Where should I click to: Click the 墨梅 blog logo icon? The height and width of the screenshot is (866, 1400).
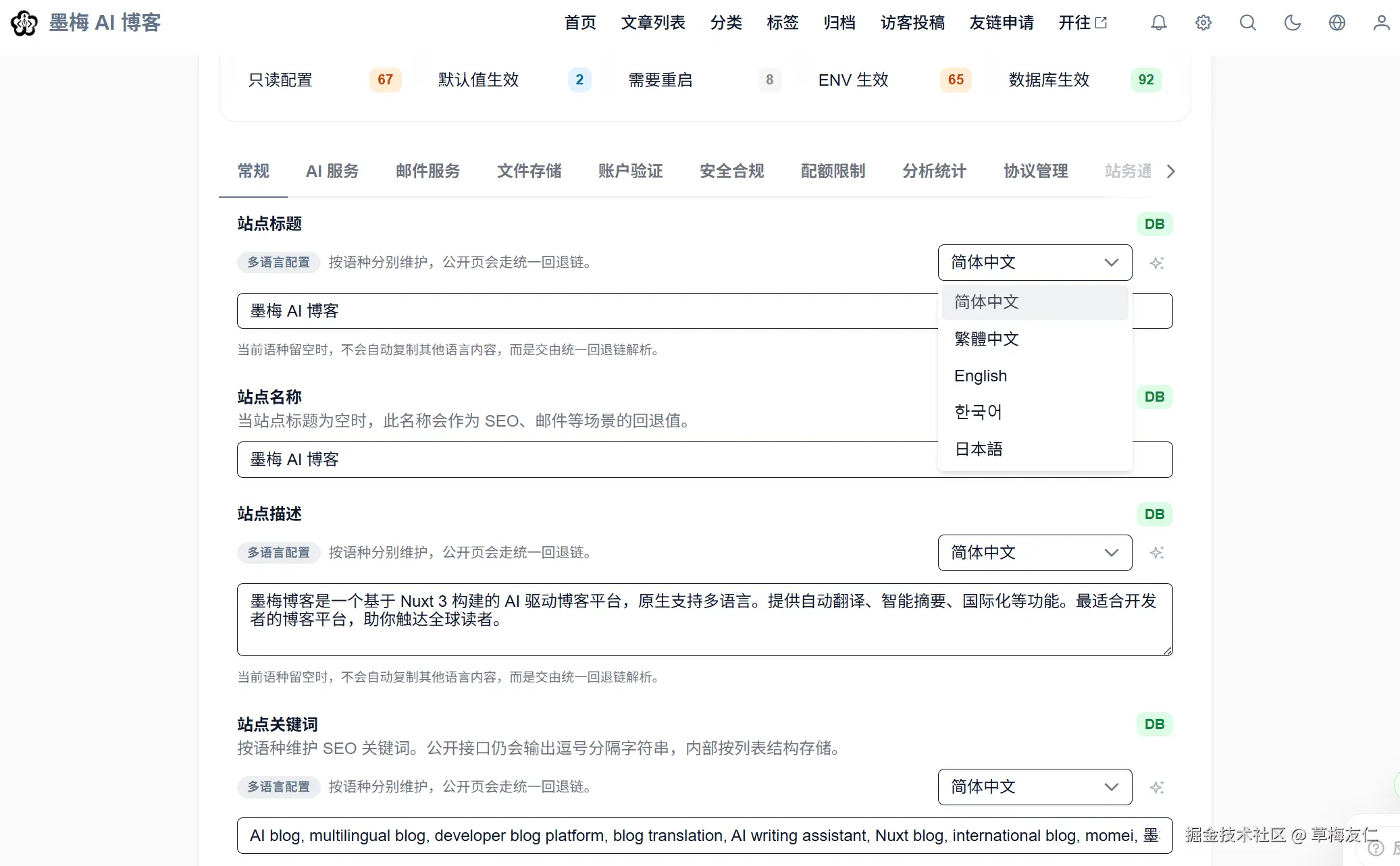tap(24, 23)
